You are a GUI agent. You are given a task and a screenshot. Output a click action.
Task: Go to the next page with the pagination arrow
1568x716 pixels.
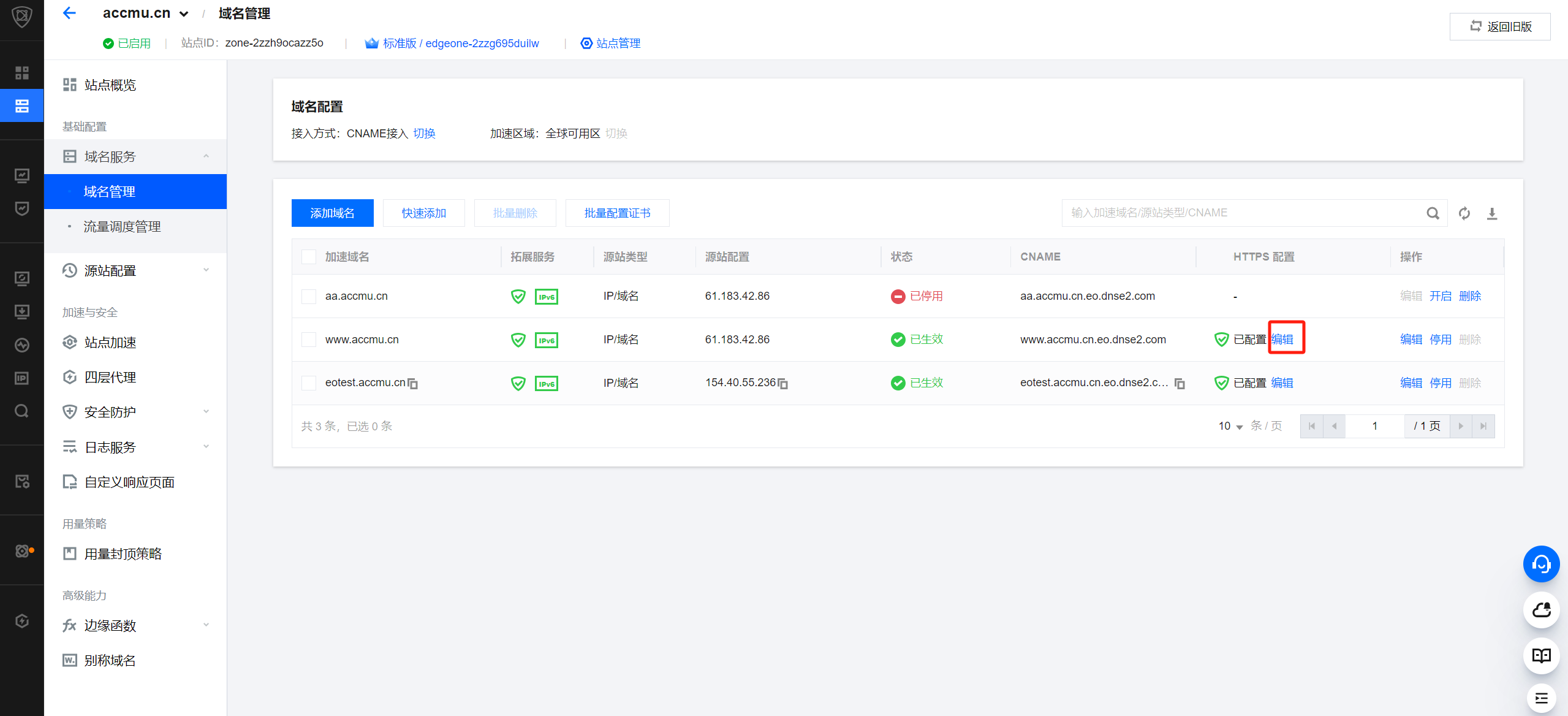1461,426
